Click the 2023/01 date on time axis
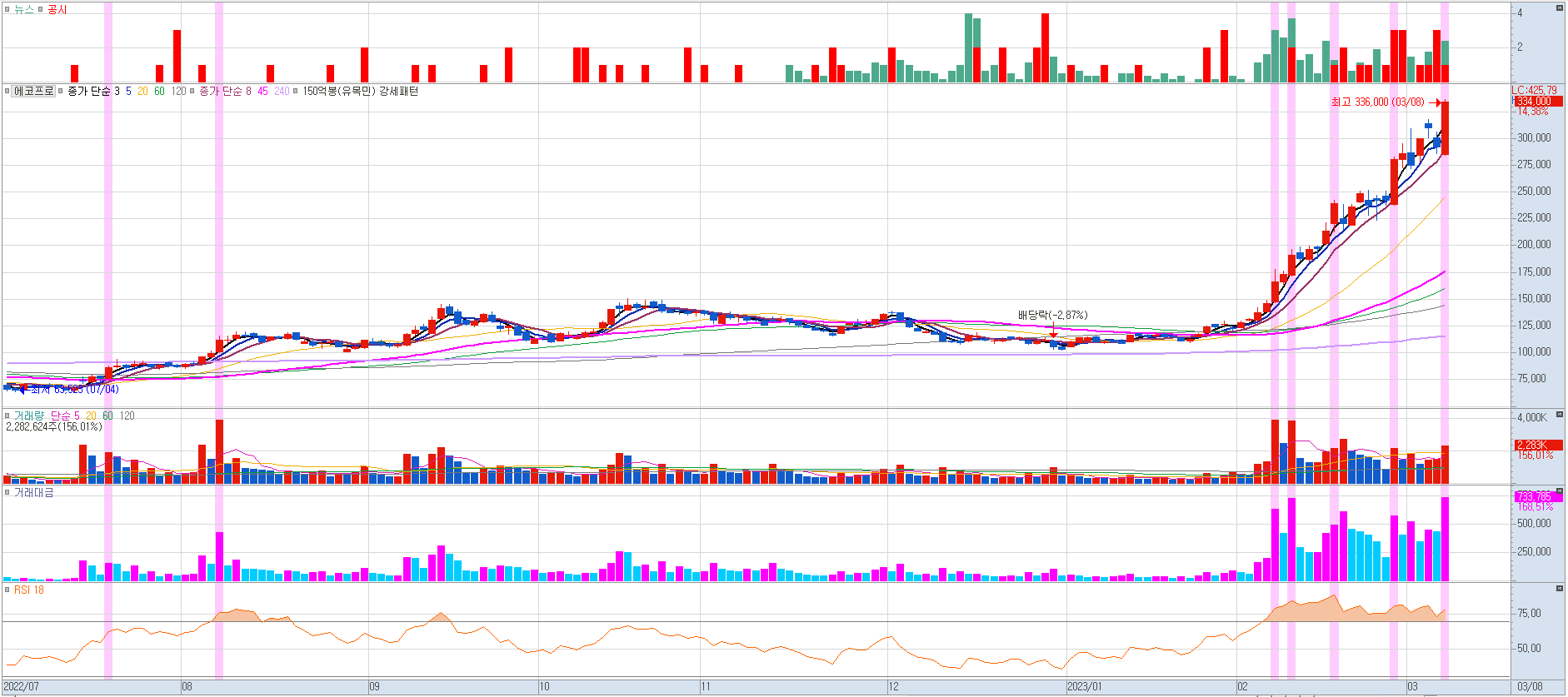The height and width of the screenshot is (697, 1568). click(x=1085, y=687)
